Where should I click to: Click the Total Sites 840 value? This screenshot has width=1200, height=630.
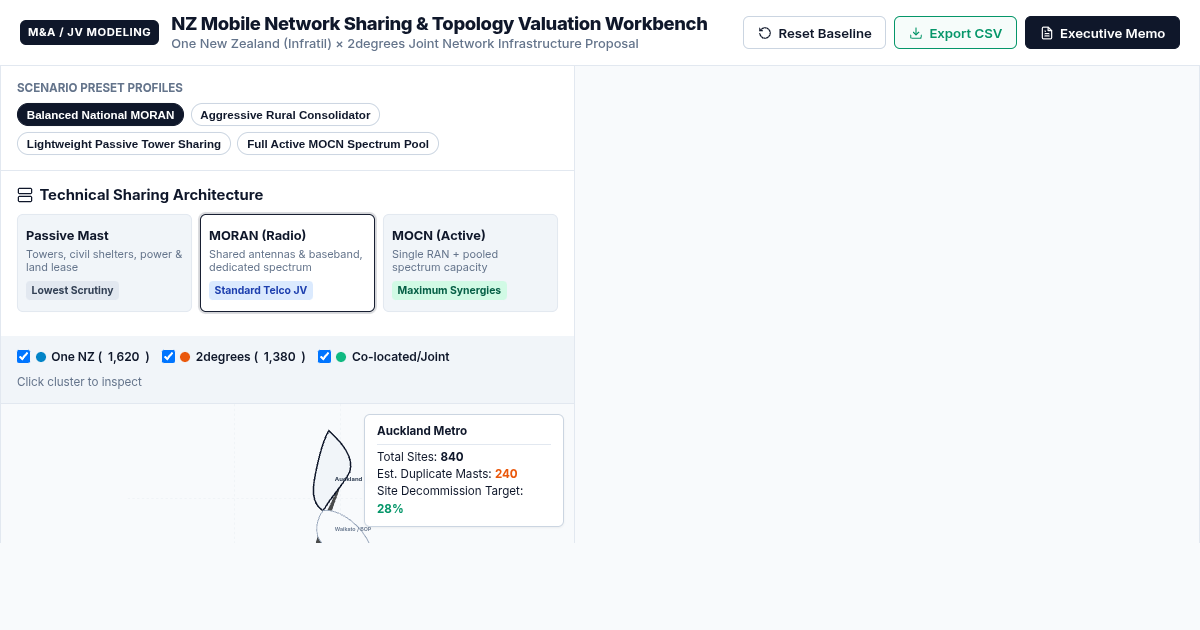pos(452,457)
